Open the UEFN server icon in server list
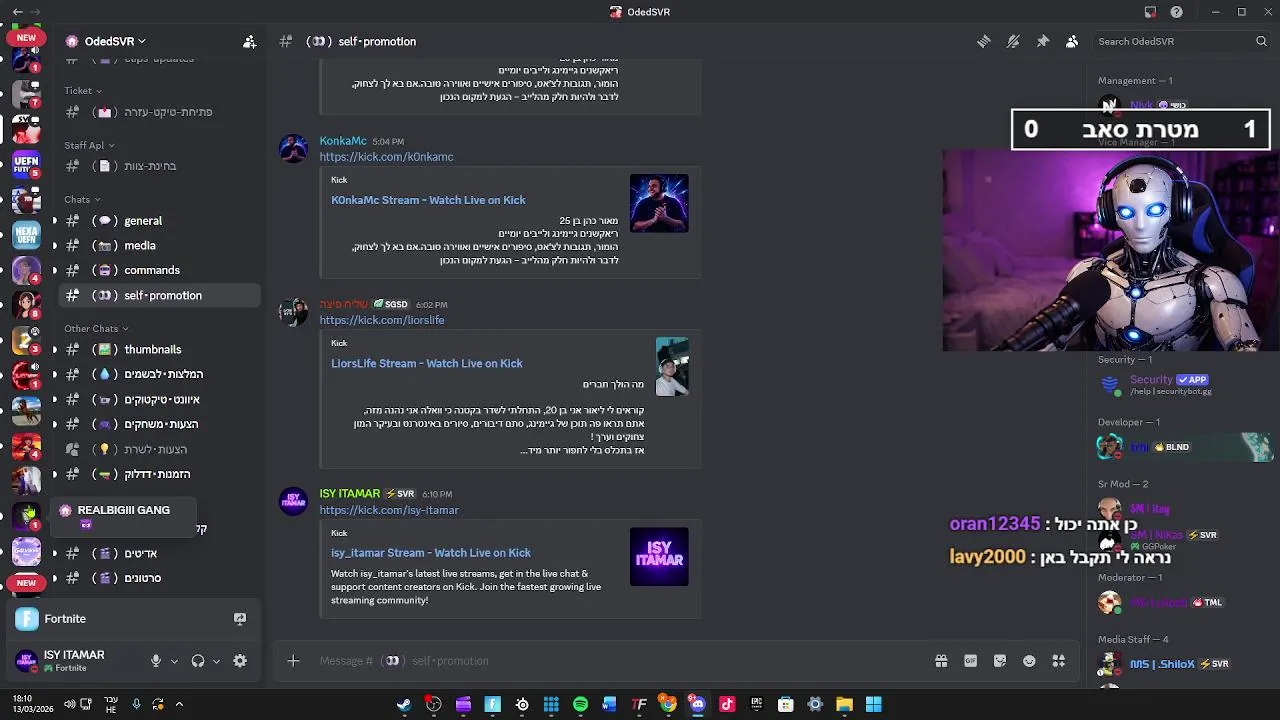 26,166
